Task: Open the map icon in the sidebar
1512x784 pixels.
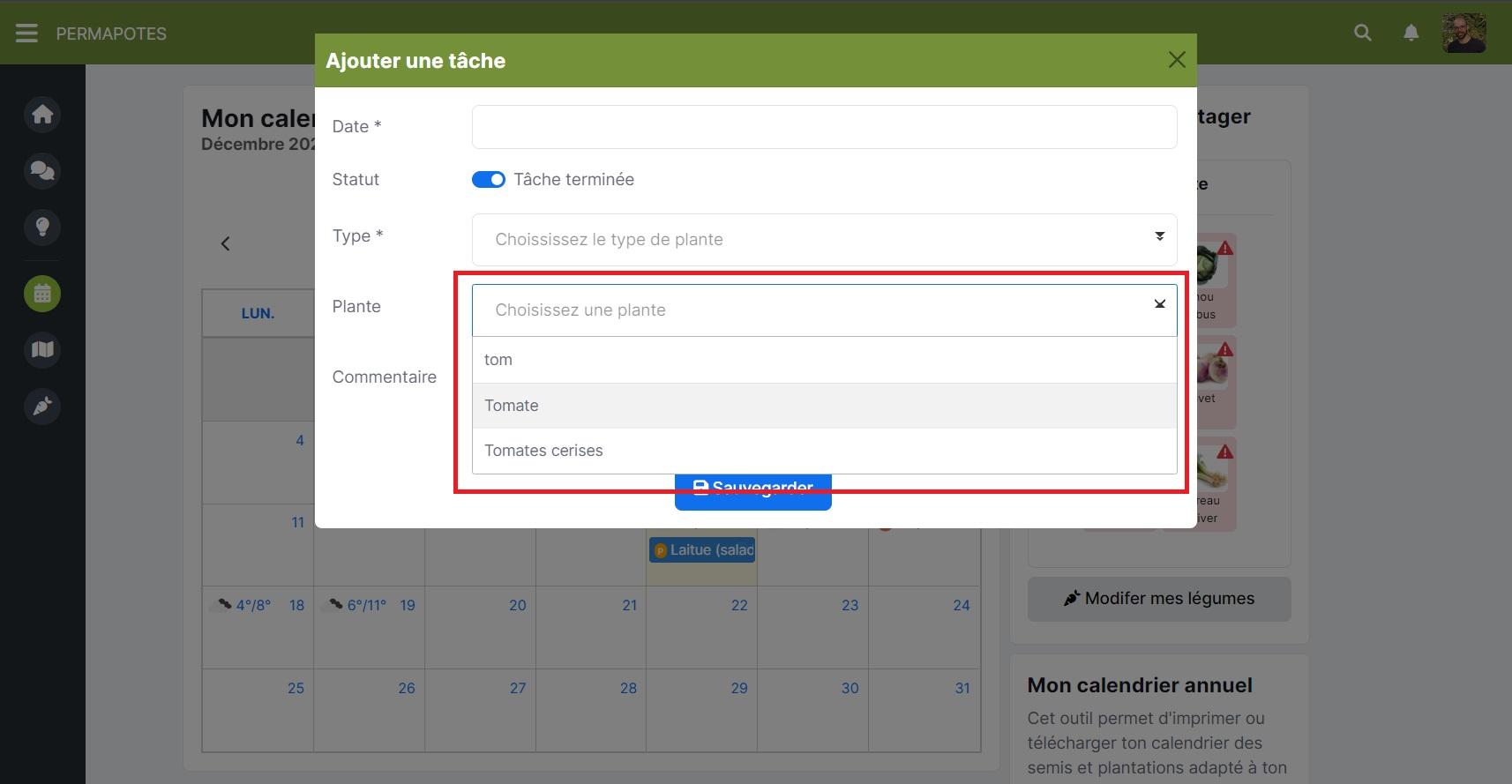Action: tap(42, 350)
